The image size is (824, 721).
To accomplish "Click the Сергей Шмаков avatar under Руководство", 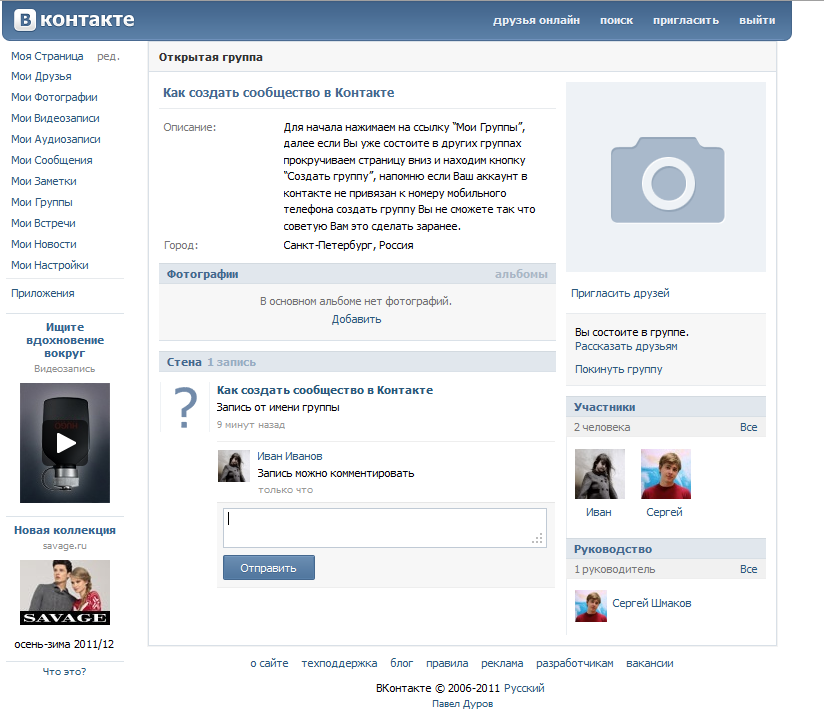I will [x=590, y=605].
